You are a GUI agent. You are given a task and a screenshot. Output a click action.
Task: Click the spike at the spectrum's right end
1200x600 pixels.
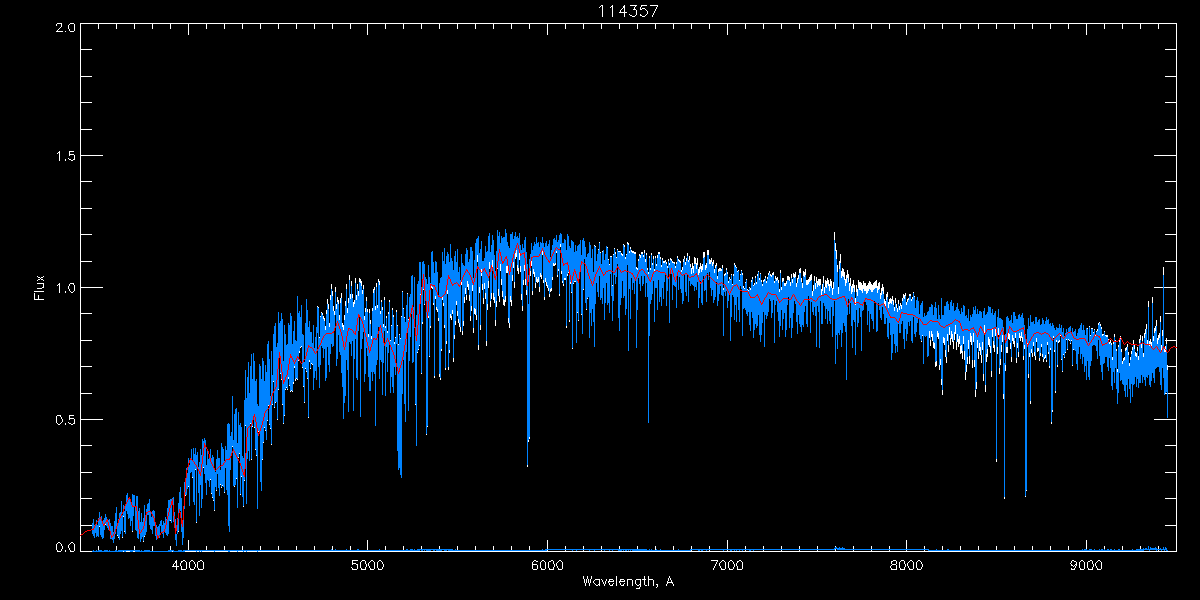(1163, 272)
